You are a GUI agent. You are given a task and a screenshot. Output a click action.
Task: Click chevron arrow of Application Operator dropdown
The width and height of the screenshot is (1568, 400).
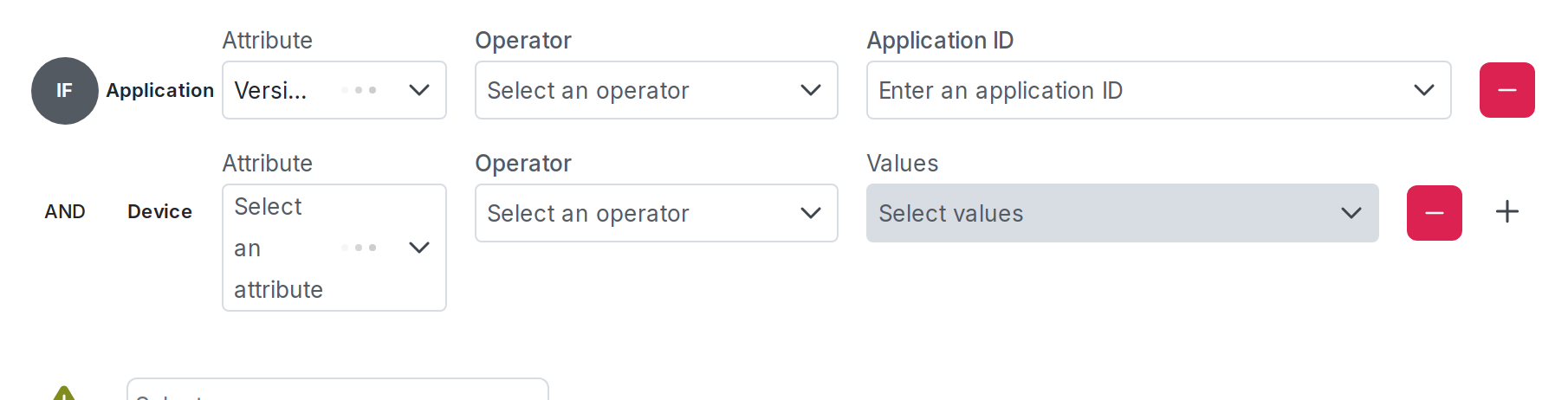tap(811, 90)
